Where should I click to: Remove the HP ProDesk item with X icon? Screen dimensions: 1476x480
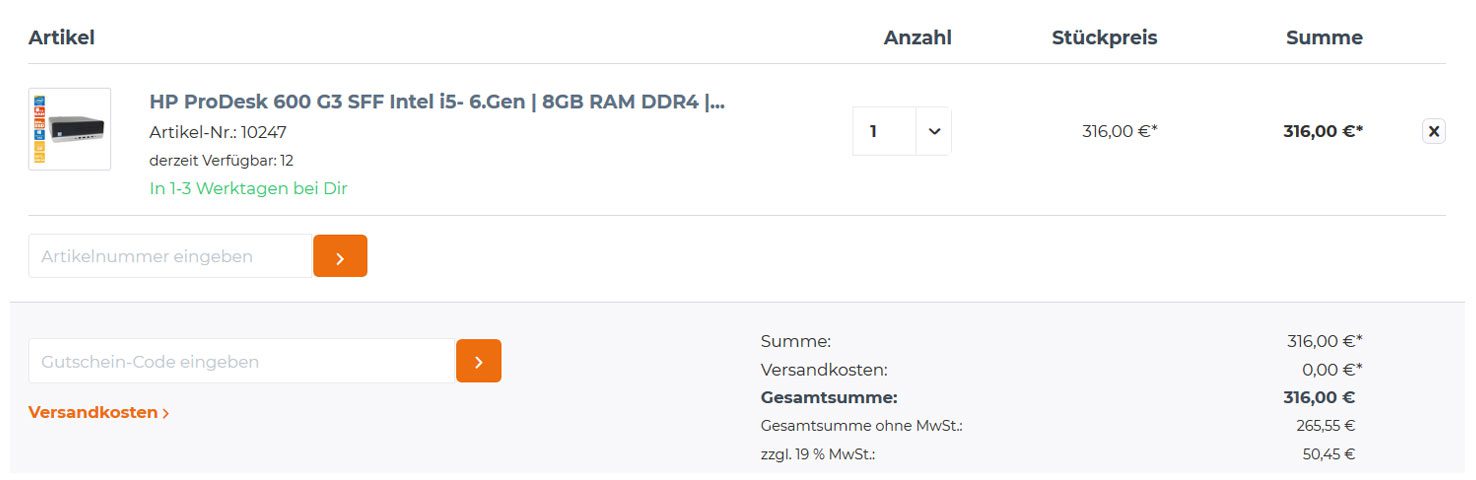(x=1433, y=131)
